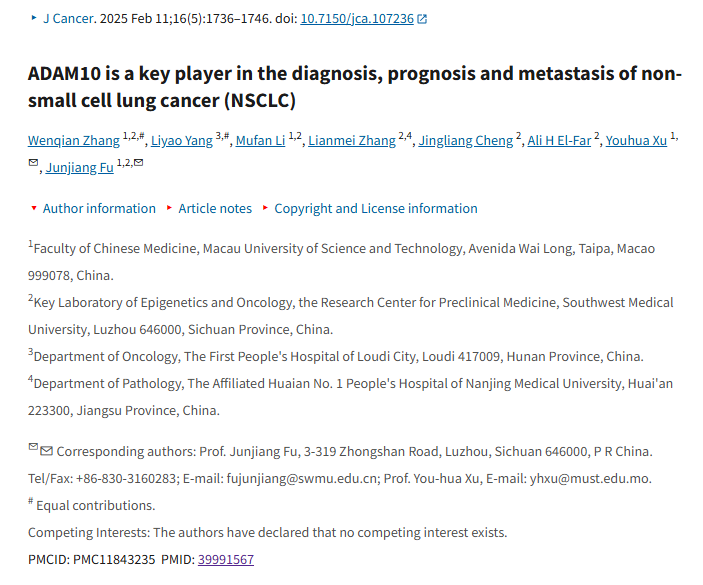Collapse the Author information section
The width and height of the screenshot is (703, 585).
tap(34, 208)
